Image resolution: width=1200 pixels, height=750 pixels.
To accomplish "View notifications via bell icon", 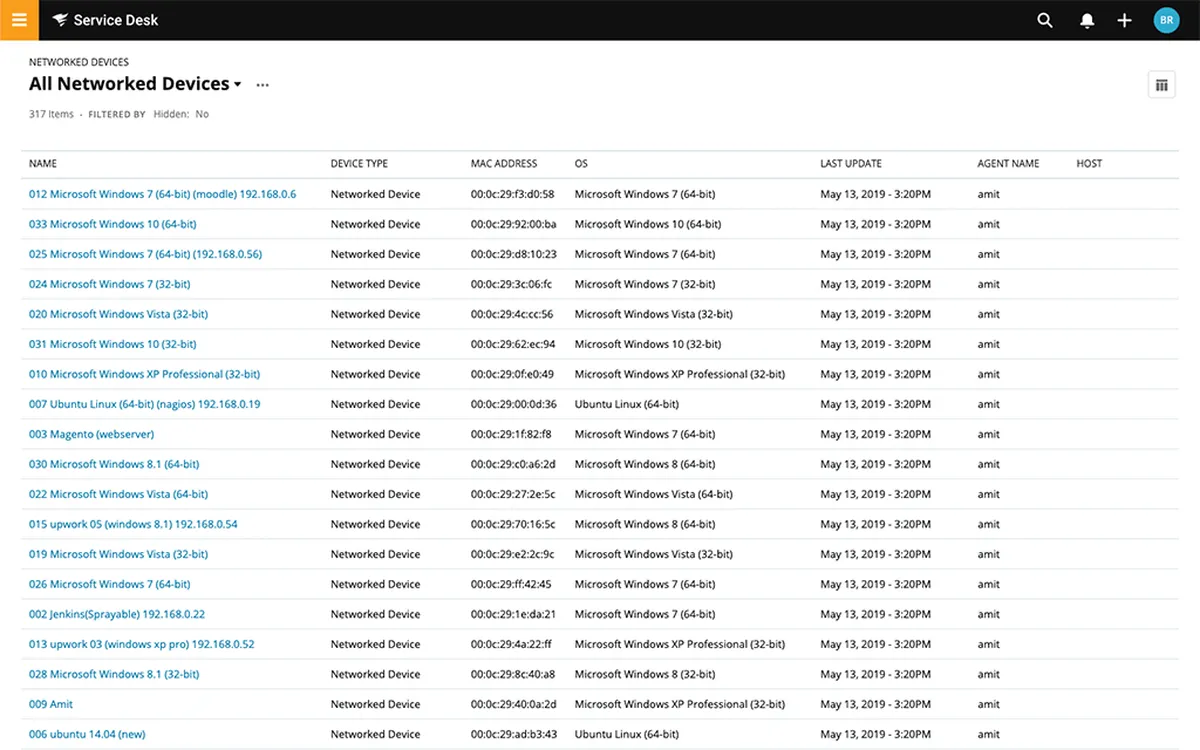I will [x=1087, y=20].
